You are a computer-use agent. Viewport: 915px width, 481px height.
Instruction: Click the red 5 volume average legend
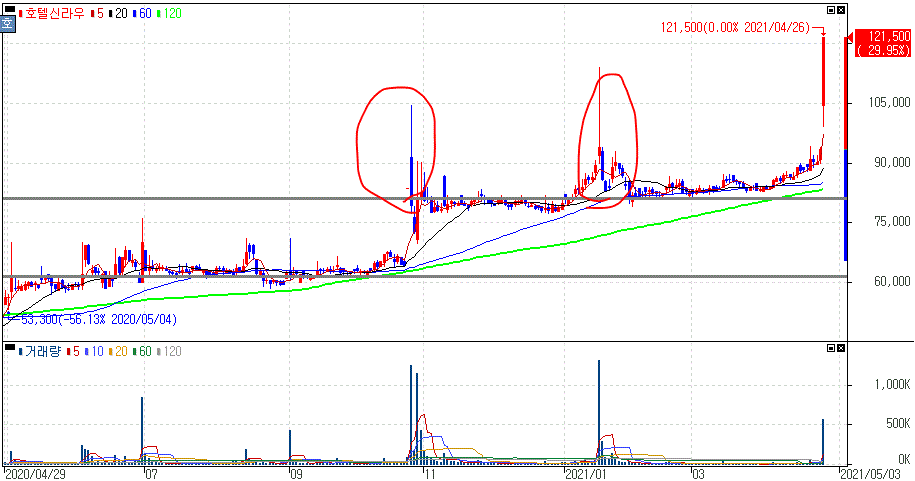tap(73, 351)
